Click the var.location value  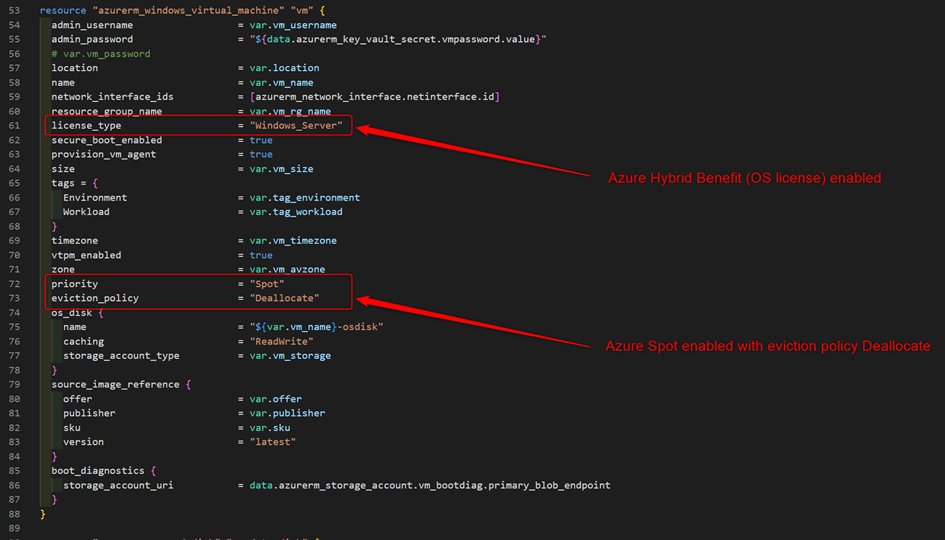[x=284, y=68]
